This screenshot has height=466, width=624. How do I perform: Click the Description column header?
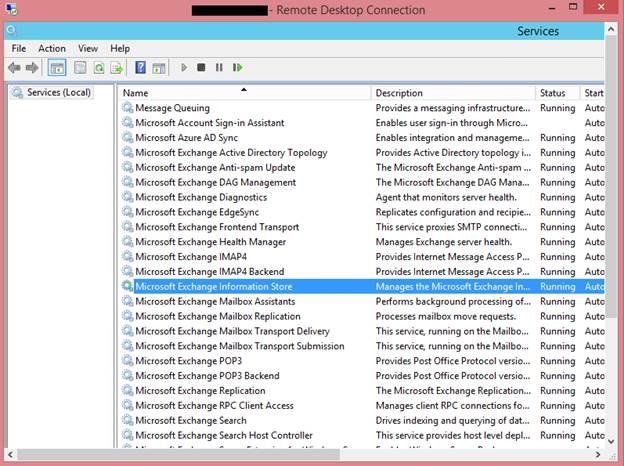[x=400, y=93]
